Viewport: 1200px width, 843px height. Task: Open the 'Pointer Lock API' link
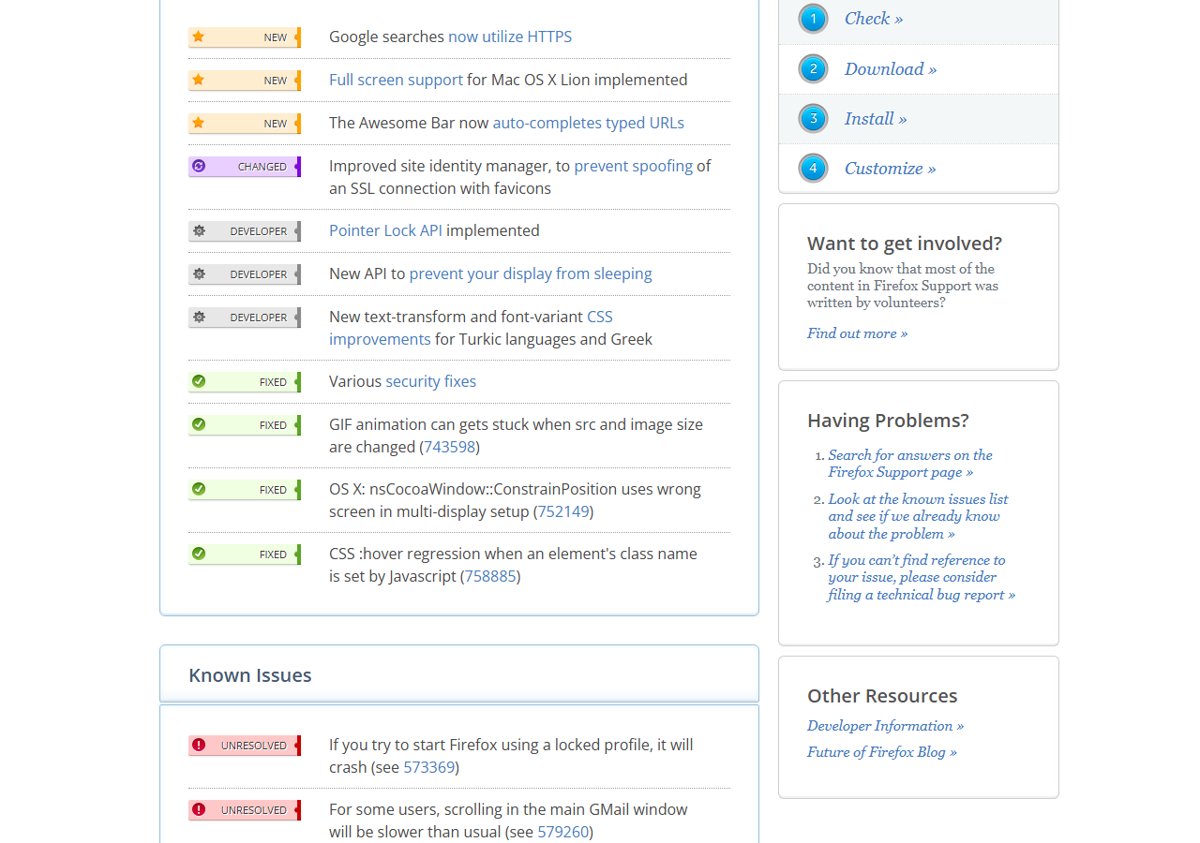coord(385,231)
